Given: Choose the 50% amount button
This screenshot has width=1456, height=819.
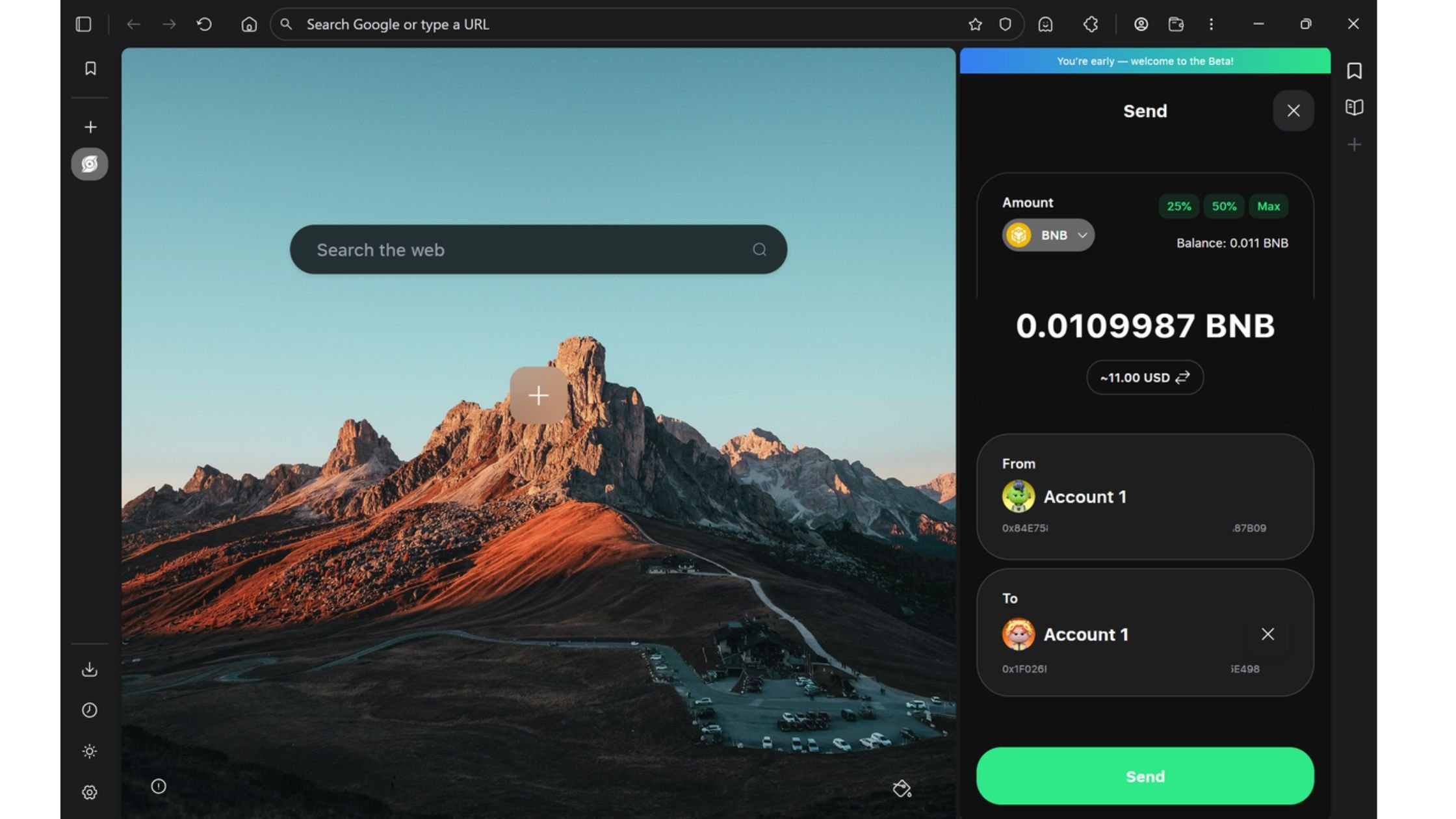Looking at the screenshot, I should tap(1223, 206).
